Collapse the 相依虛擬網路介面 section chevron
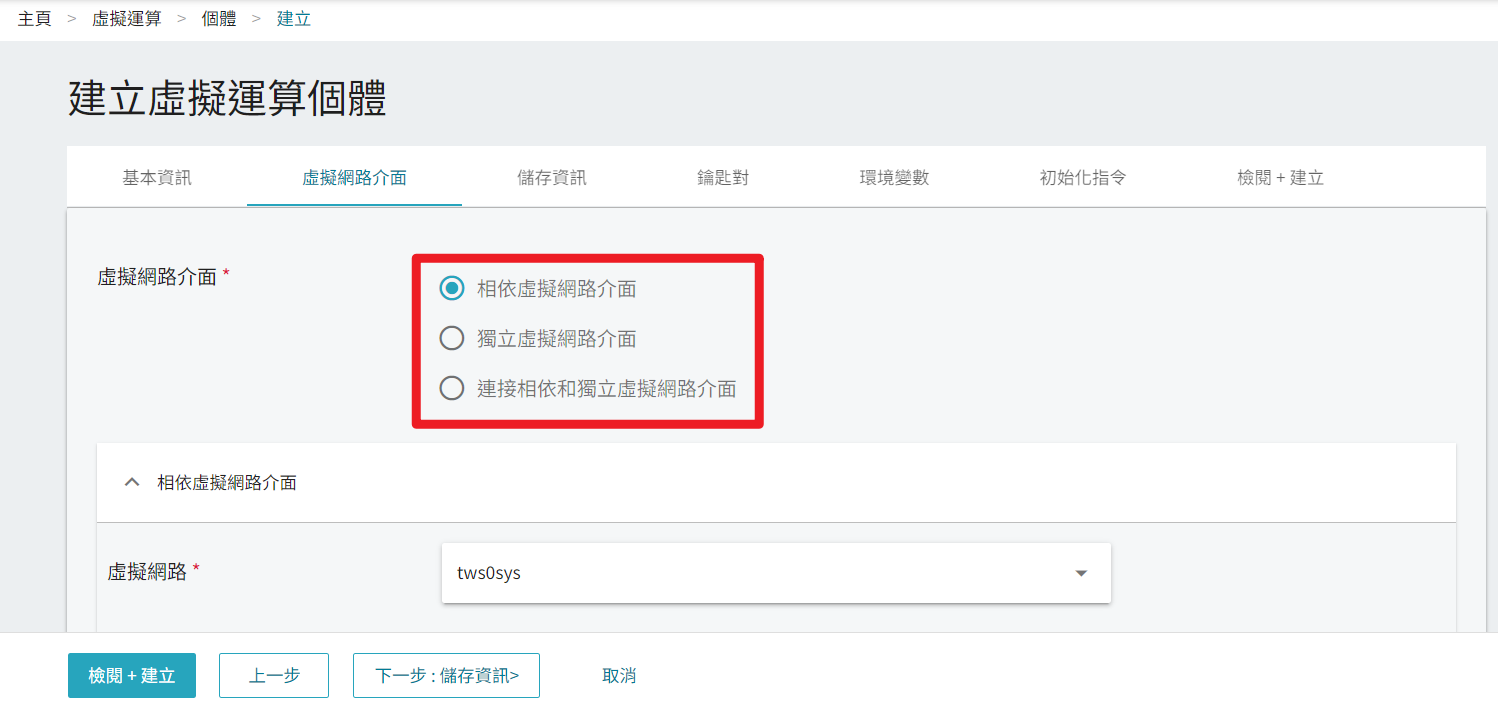The image size is (1498, 713). pos(131,482)
